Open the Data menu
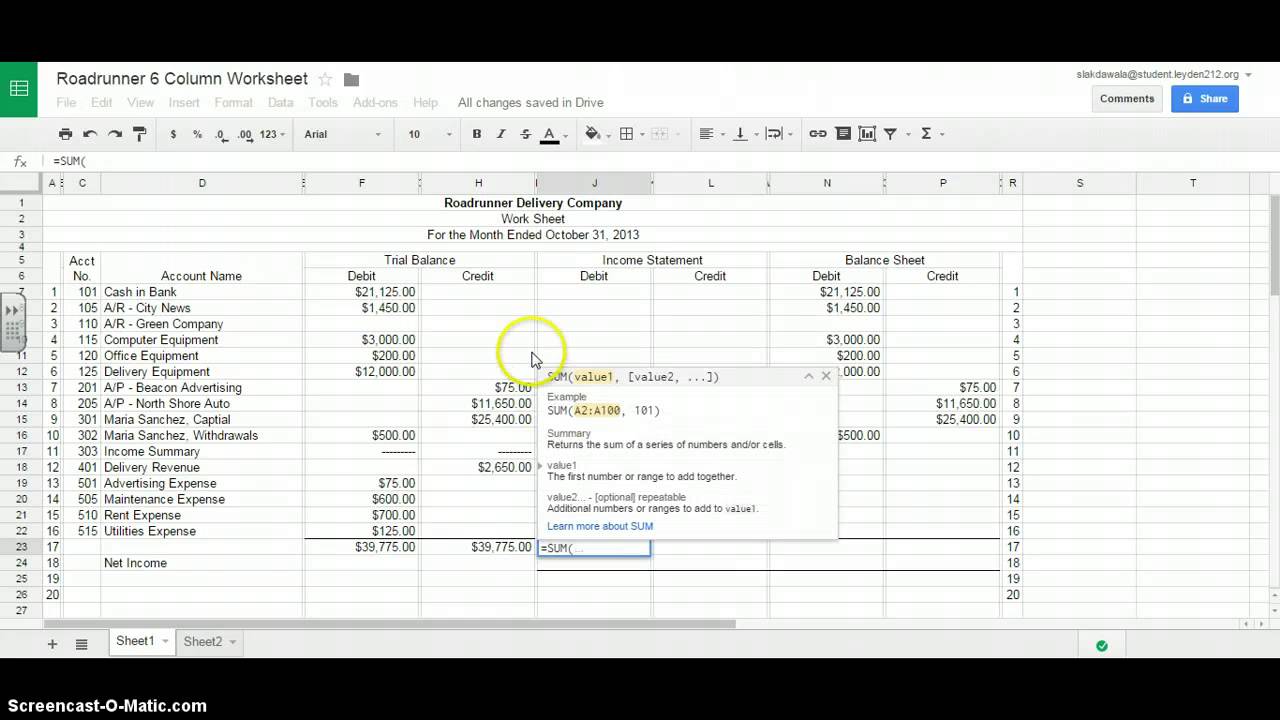The width and height of the screenshot is (1280, 720). pyautogui.click(x=281, y=102)
